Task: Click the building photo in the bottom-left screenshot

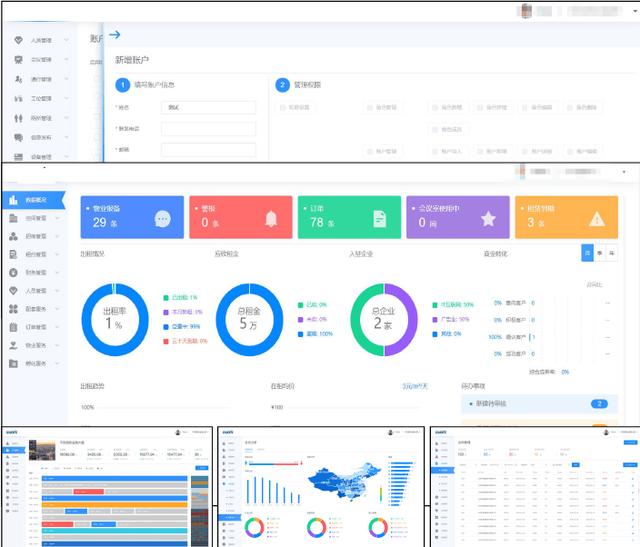Action: pyautogui.click(x=42, y=450)
